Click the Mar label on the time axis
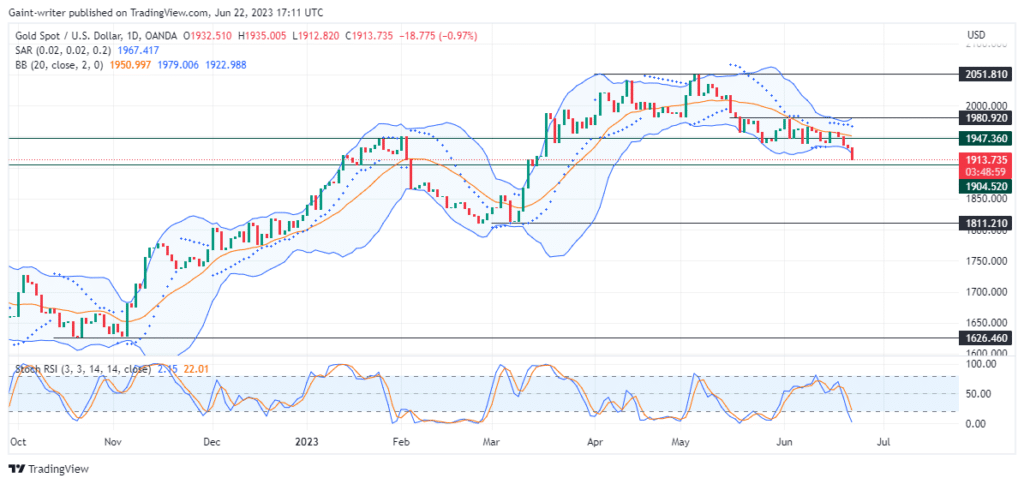Image resolution: width=1024 pixels, height=484 pixels. (490, 442)
